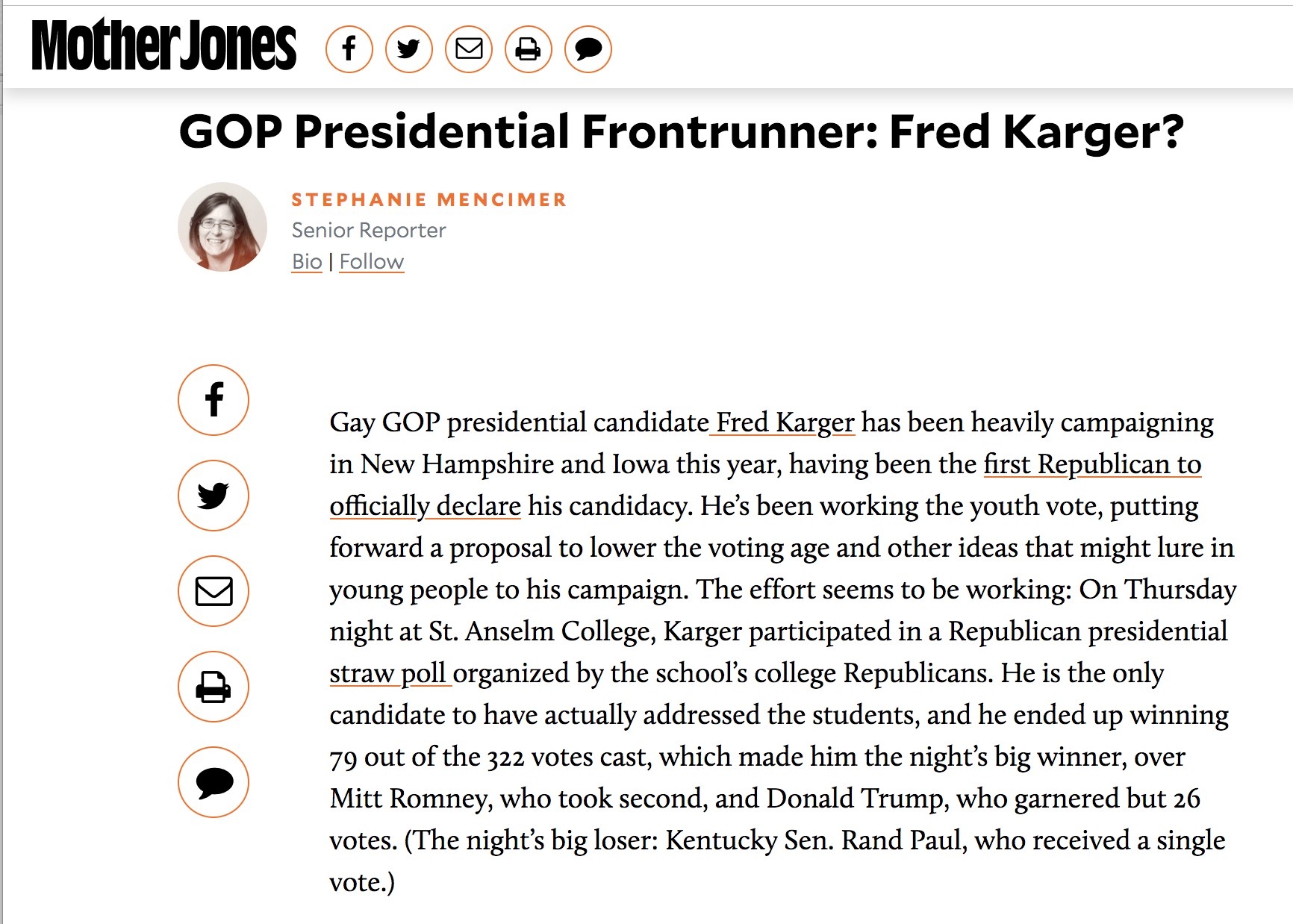Share on Facebook from the header bar

(349, 49)
